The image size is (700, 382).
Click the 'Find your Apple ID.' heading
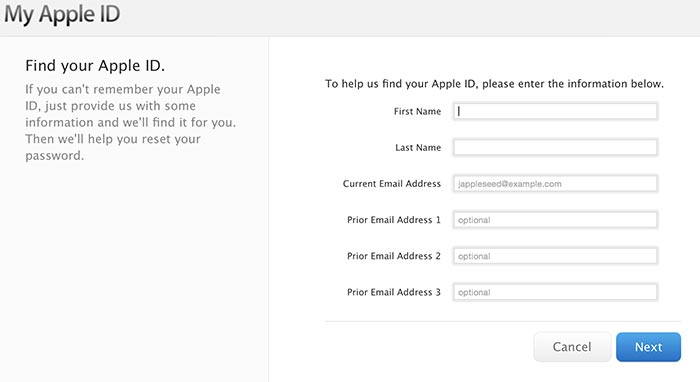tap(95, 66)
